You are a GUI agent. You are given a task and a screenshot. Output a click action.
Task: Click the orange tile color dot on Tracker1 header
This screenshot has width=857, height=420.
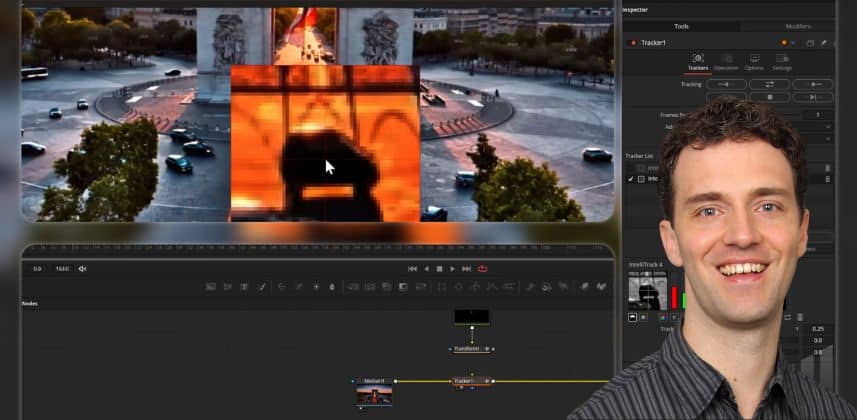pyautogui.click(x=784, y=43)
